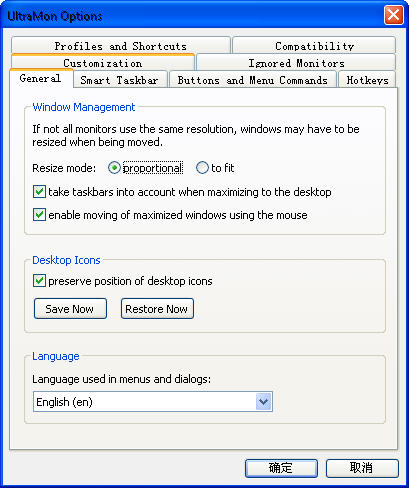Open the Hotkeys tab
This screenshot has height=488, width=409.
[x=367, y=80]
